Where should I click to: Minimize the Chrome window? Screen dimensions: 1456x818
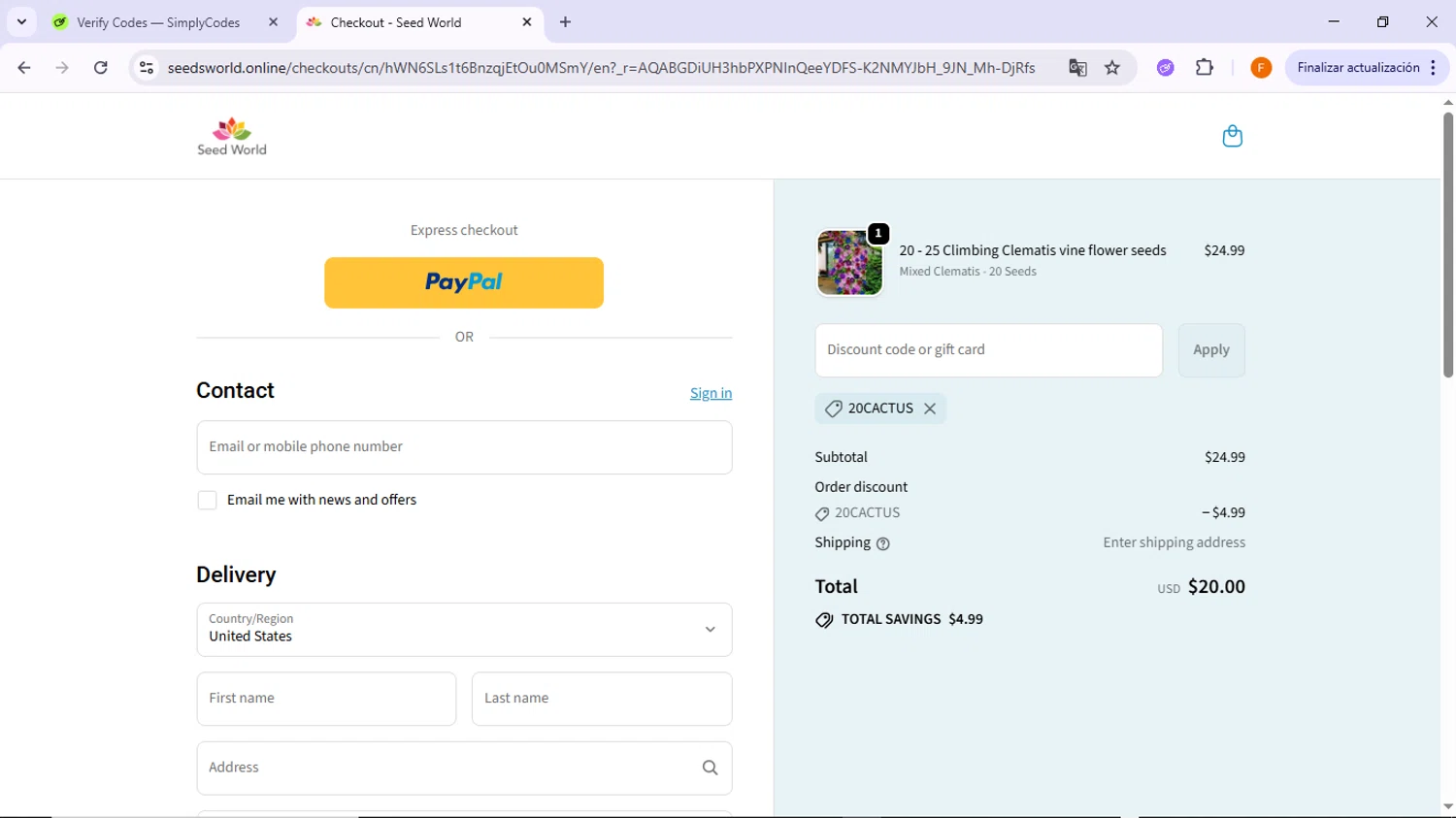tap(1334, 21)
